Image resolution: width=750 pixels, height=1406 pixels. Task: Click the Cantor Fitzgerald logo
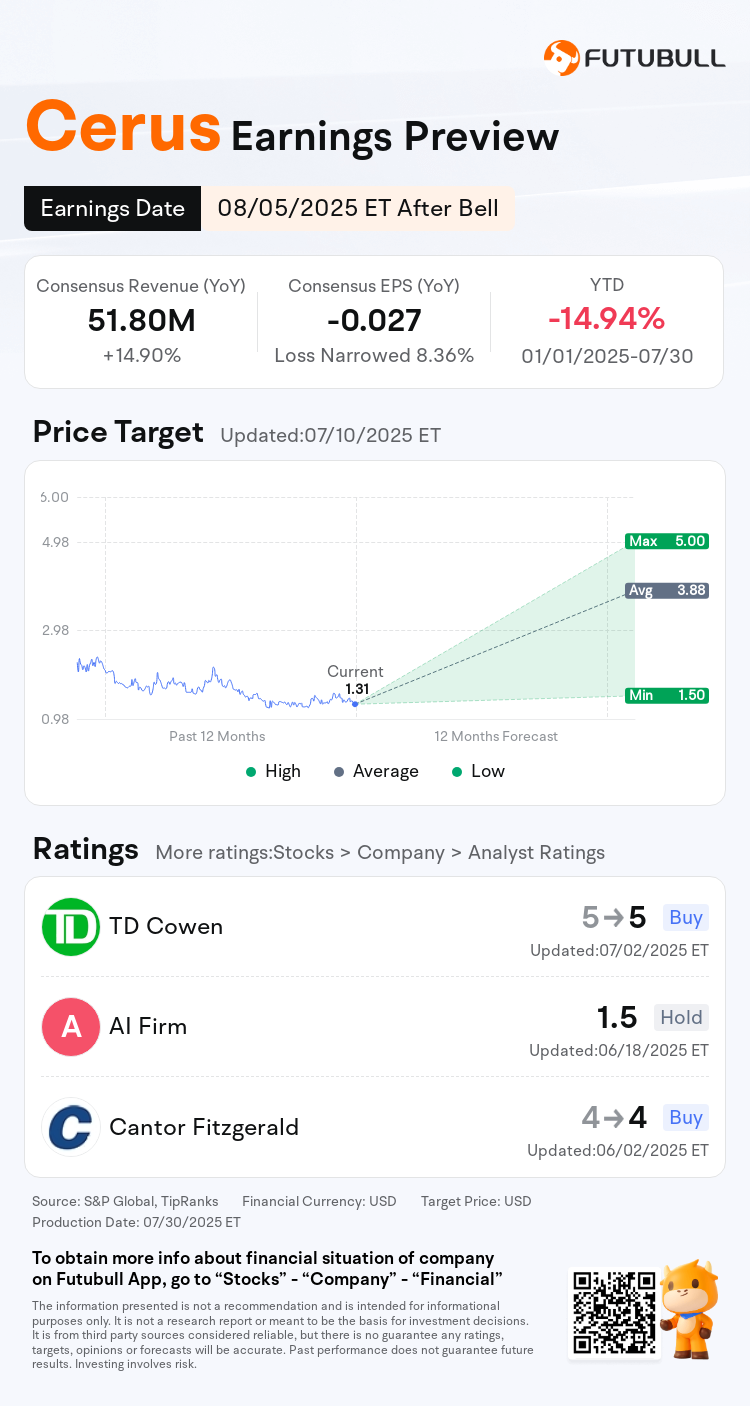click(71, 1127)
